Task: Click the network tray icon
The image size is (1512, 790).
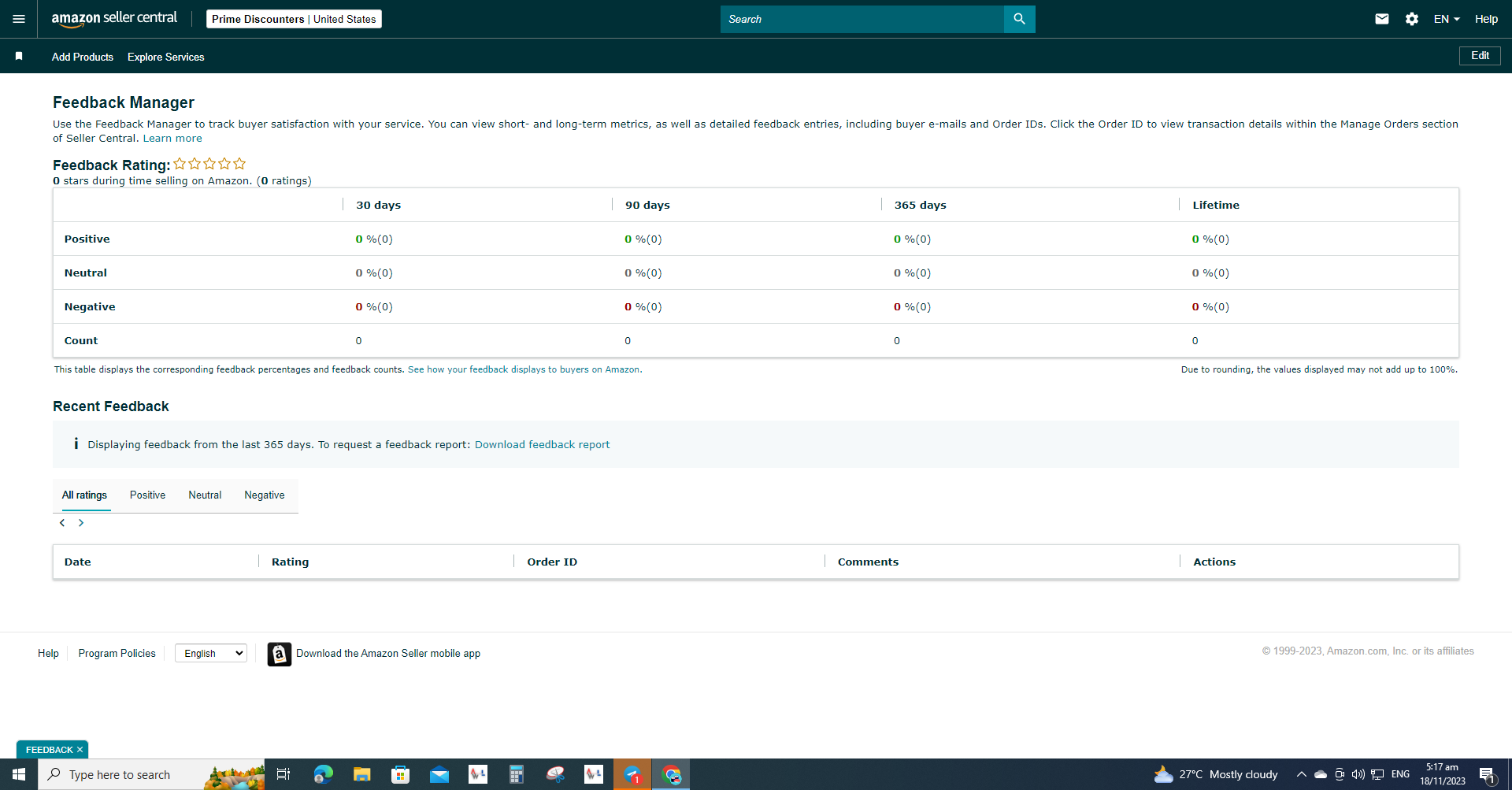Action: [x=1377, y=774]
